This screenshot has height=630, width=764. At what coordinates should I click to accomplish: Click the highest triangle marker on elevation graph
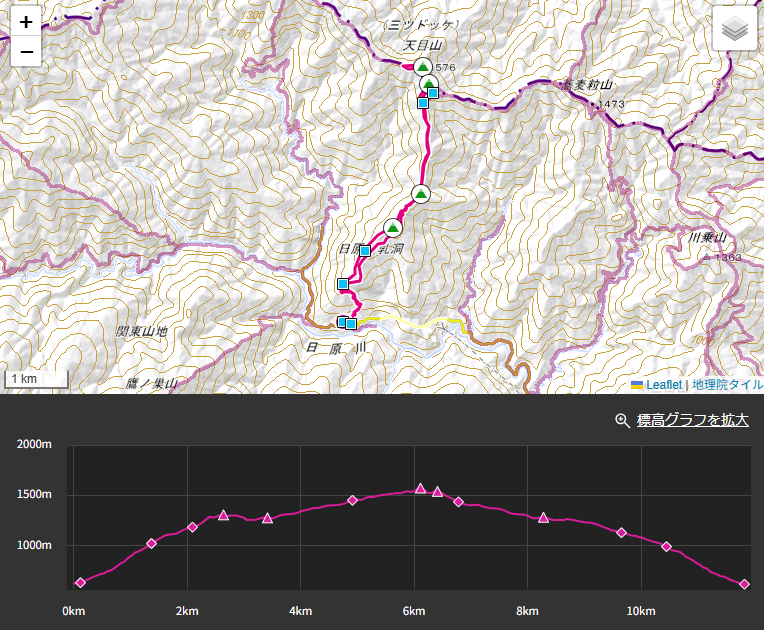[x=420, y=488]
